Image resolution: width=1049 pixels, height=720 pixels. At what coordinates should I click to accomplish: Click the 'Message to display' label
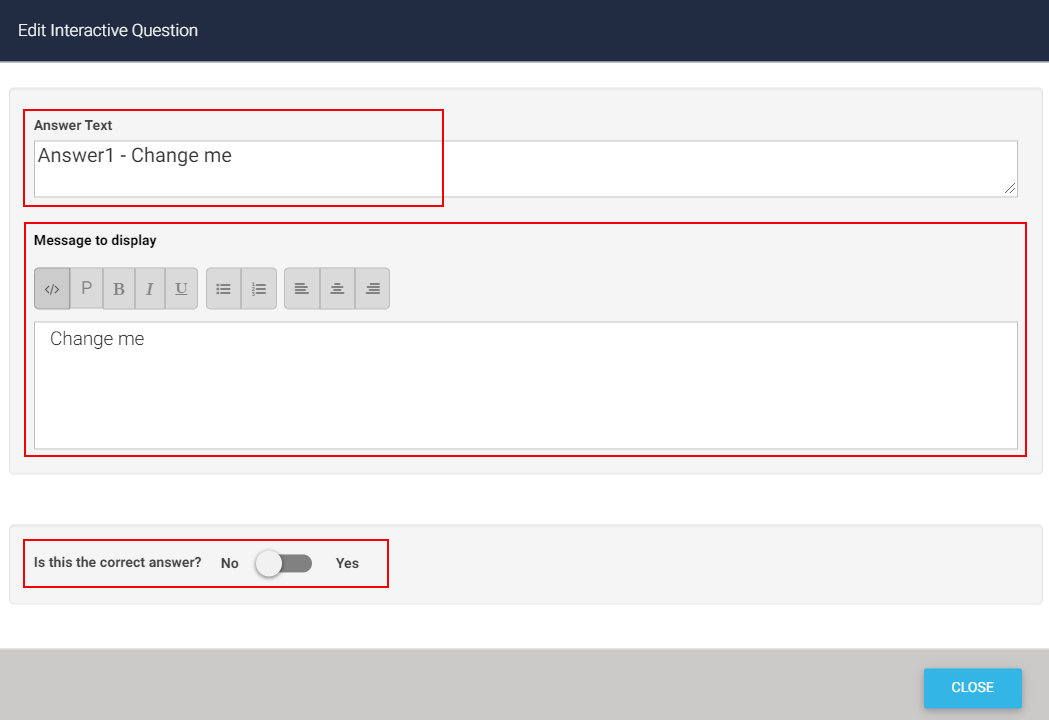tap(95, 240)
